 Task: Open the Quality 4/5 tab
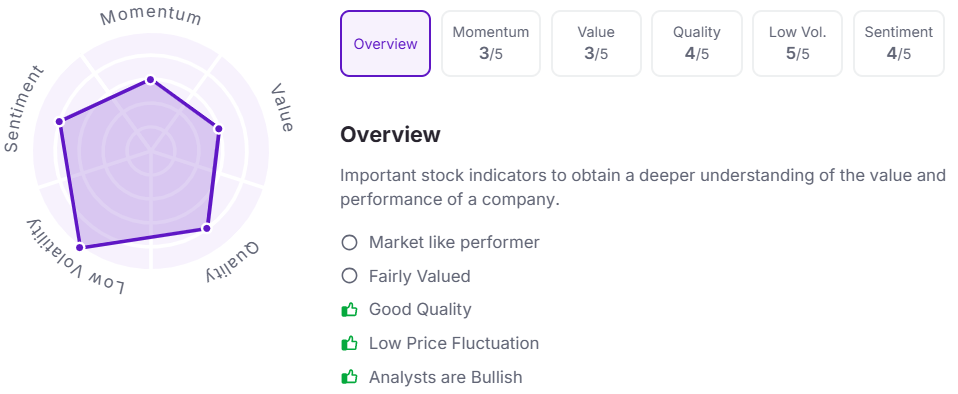tap(697, 43)
